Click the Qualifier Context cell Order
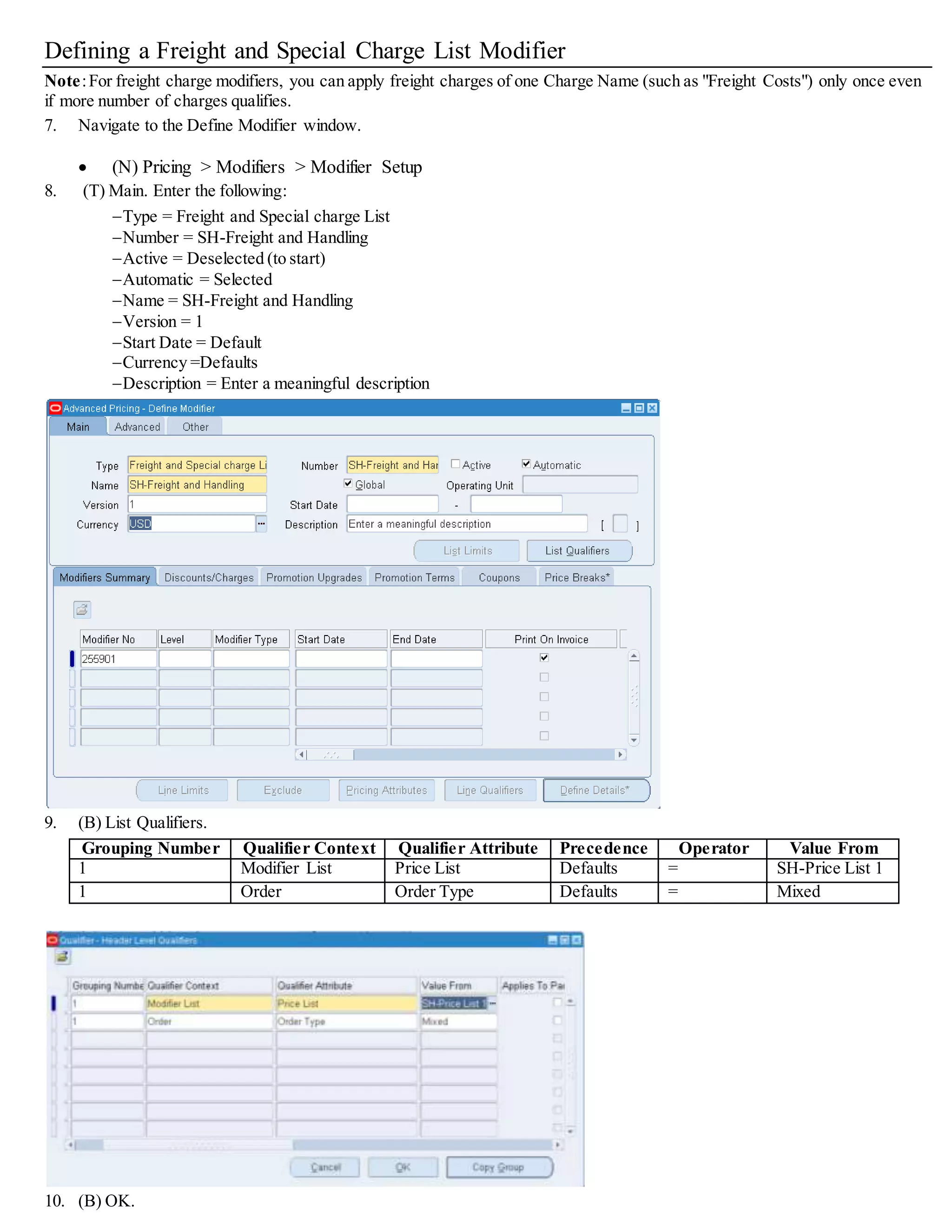This screenshot has height=1232, width=952. [x=209, y=1021]
